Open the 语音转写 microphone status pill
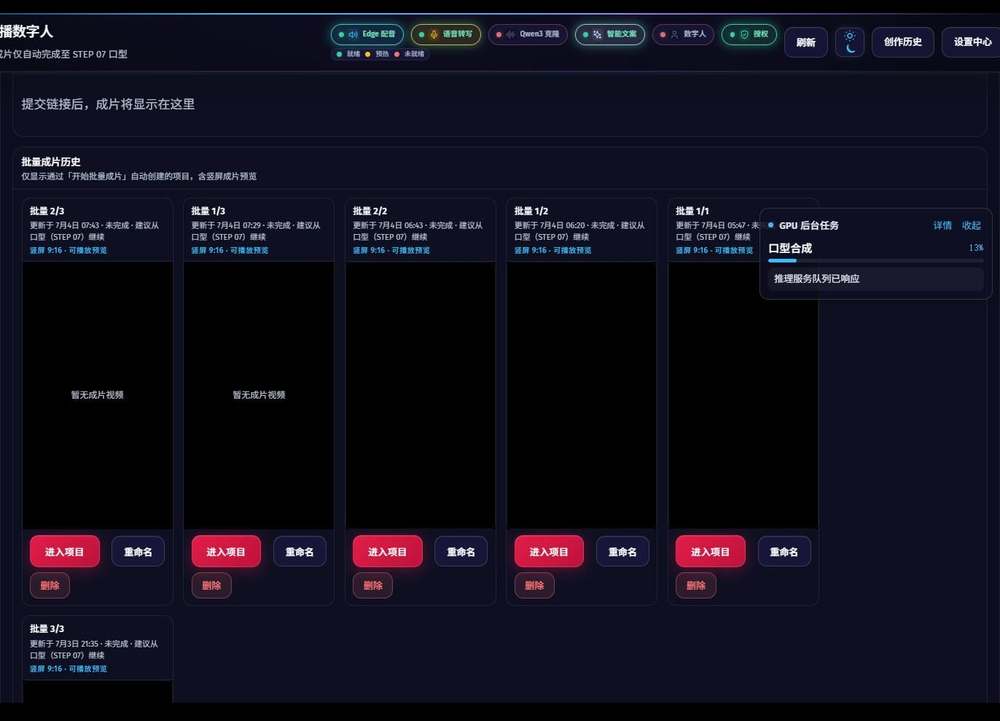1000x721 pixels. (x=446, y=34)
